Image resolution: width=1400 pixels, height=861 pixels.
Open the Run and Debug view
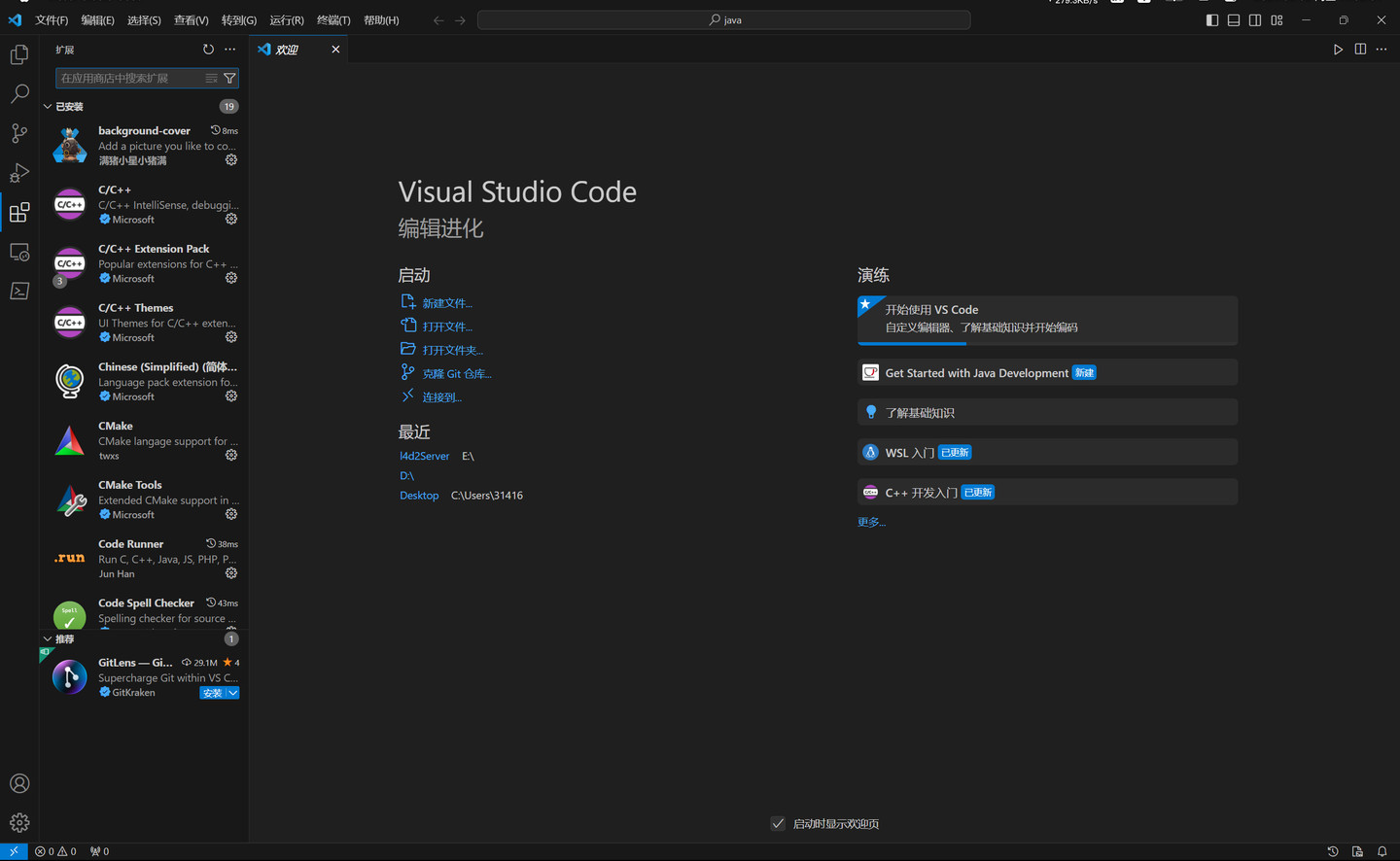(x=19, y=173)
